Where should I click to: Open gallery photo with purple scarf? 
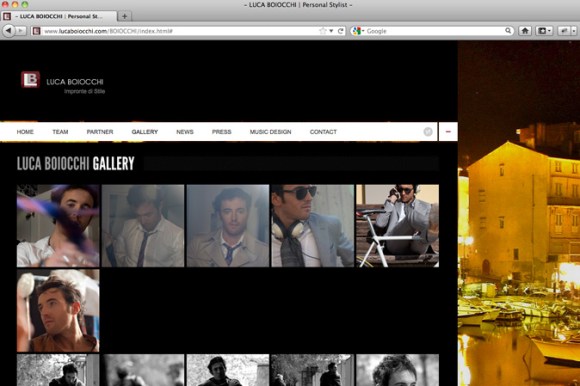[58, 226]
